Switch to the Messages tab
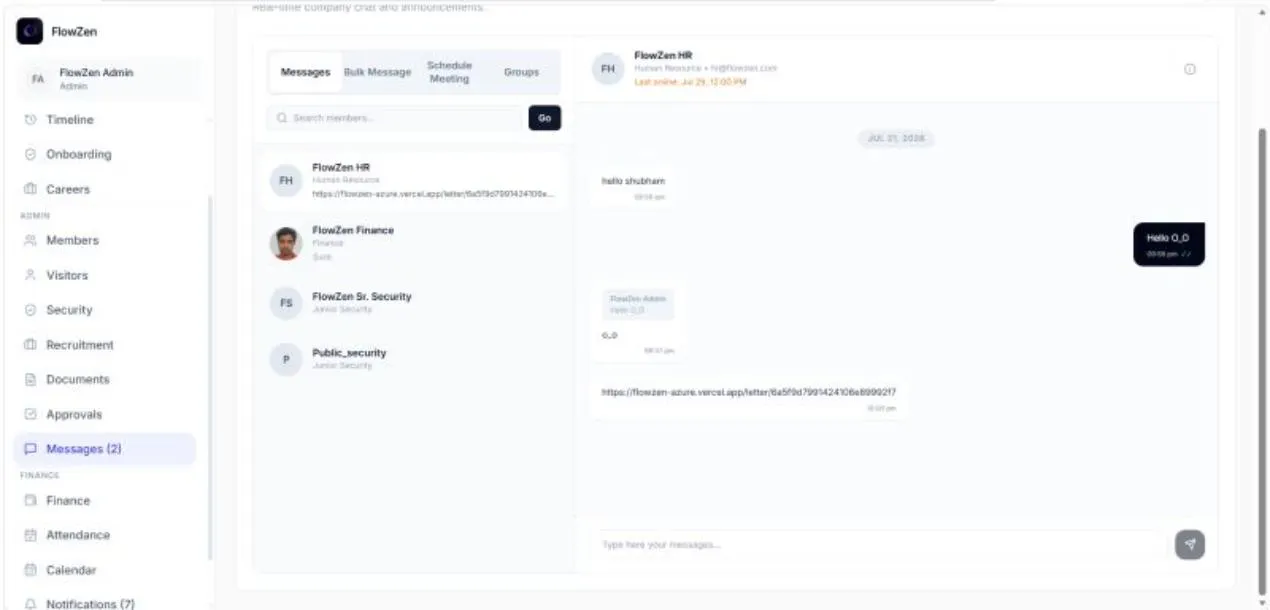Image resolution: width=1270 pixels, height=610 pixels. point(305,72)
